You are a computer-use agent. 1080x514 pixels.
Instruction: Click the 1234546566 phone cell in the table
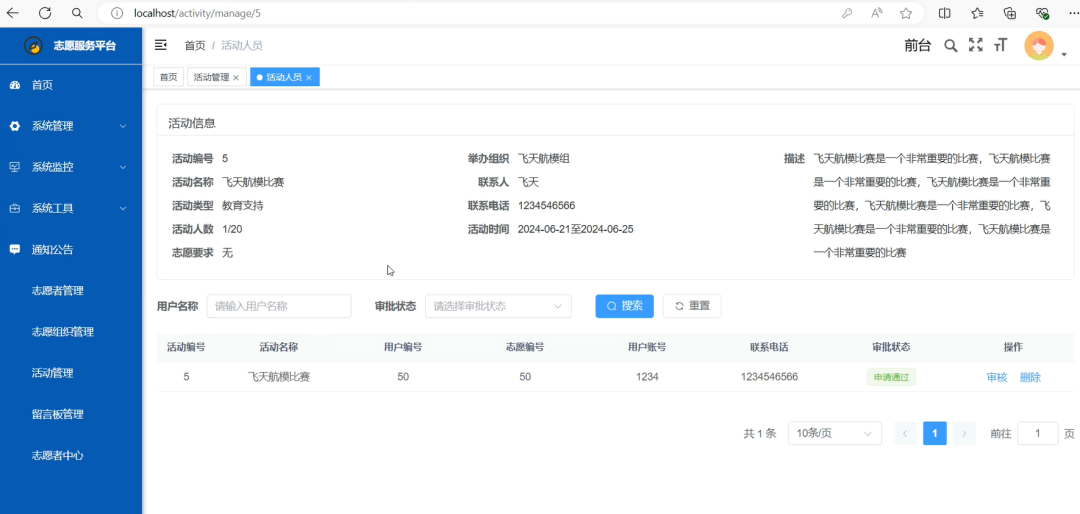pos(769,377)
